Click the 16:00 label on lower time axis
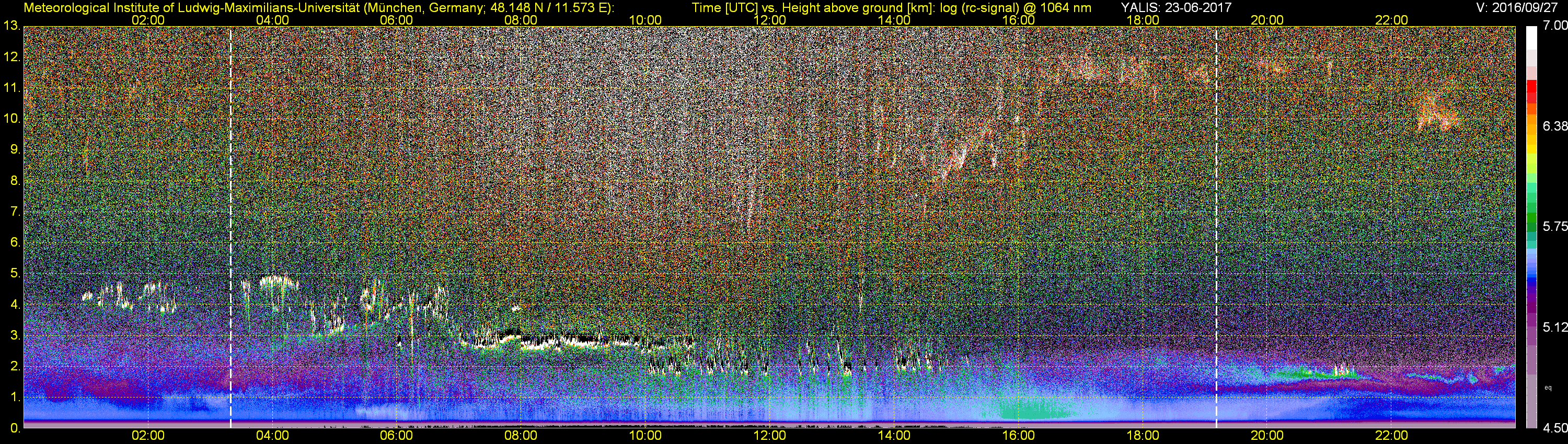 pos(1018,436)
